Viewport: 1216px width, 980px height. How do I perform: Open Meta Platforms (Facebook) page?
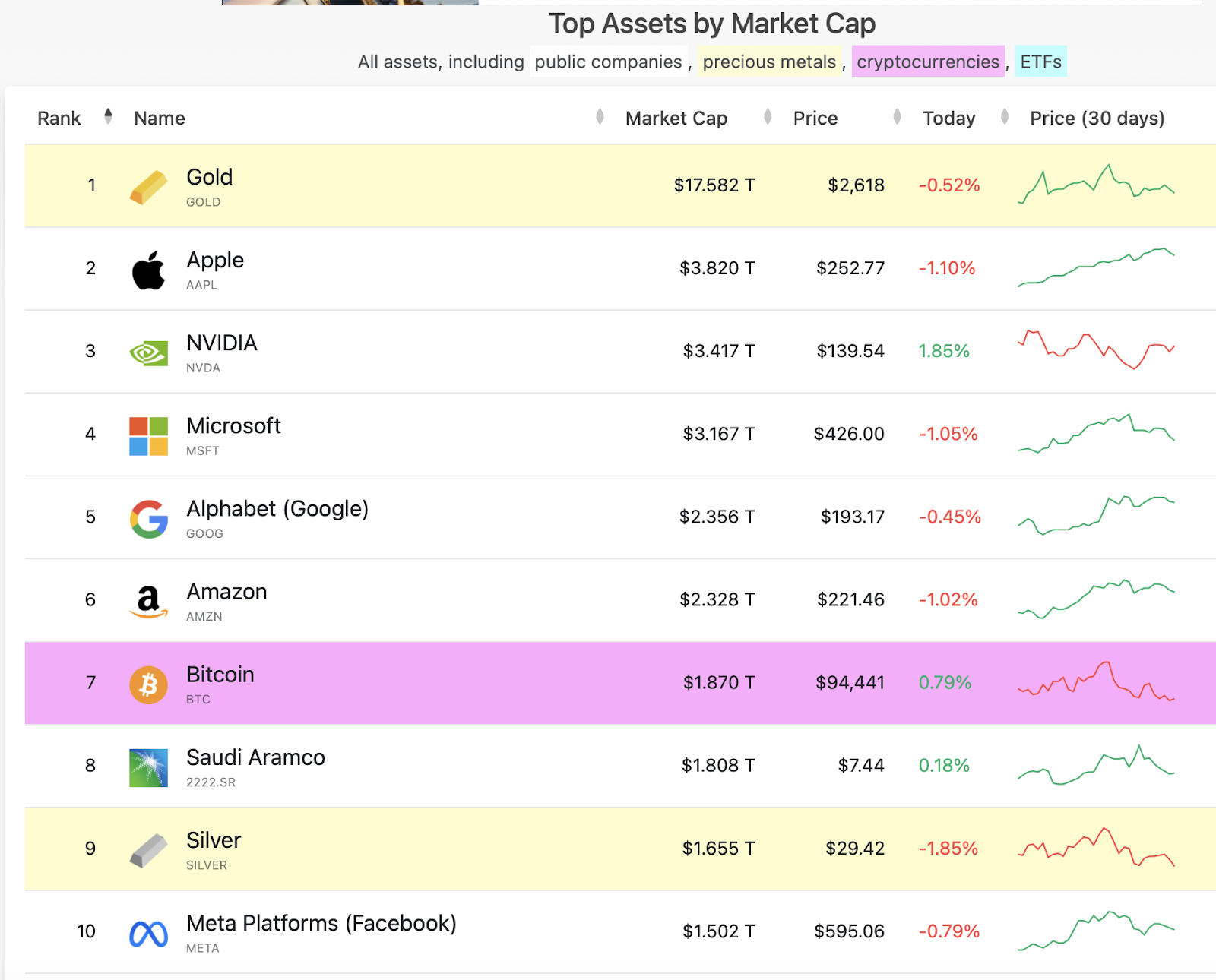click(x=321, y=924)
